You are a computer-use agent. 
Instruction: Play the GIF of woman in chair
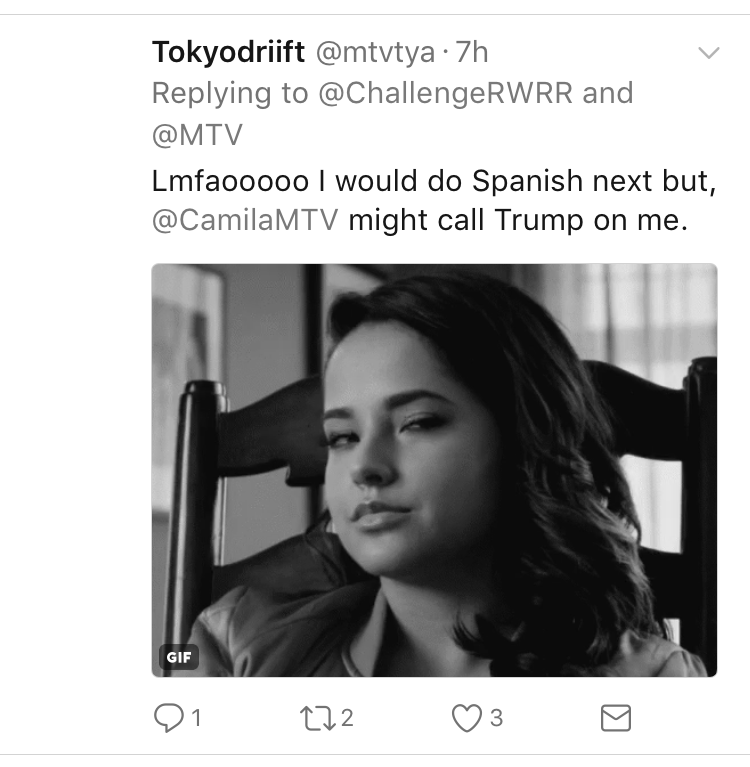434,470
